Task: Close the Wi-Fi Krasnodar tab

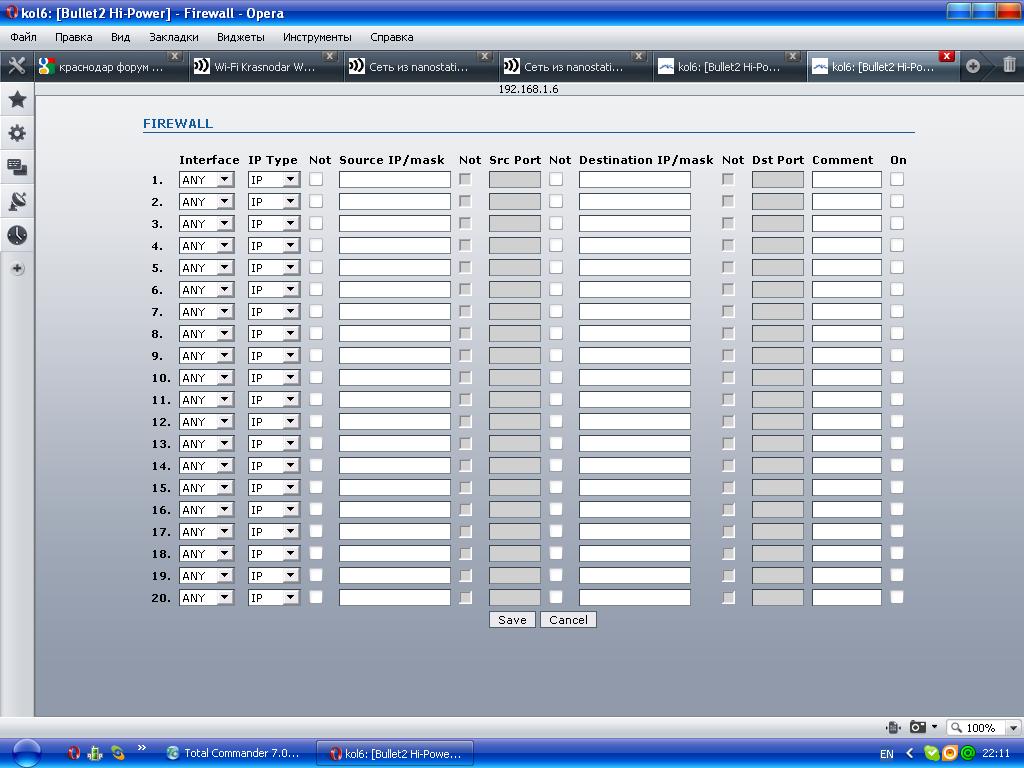Action: click(x=330, y=56)
